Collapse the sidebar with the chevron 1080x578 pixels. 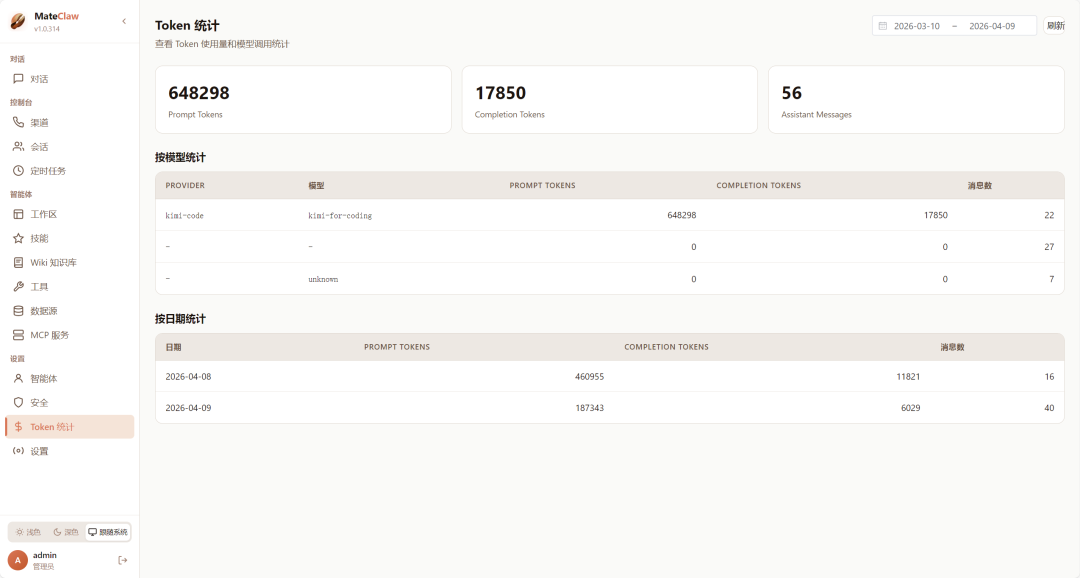124,21
